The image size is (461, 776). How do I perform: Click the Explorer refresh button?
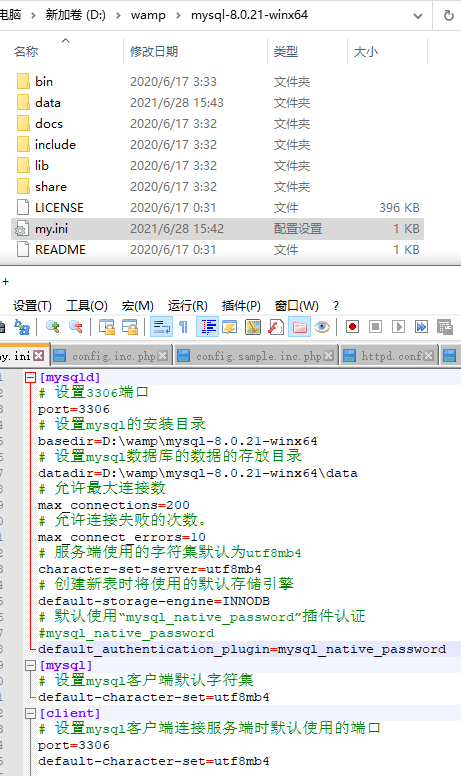448,16
